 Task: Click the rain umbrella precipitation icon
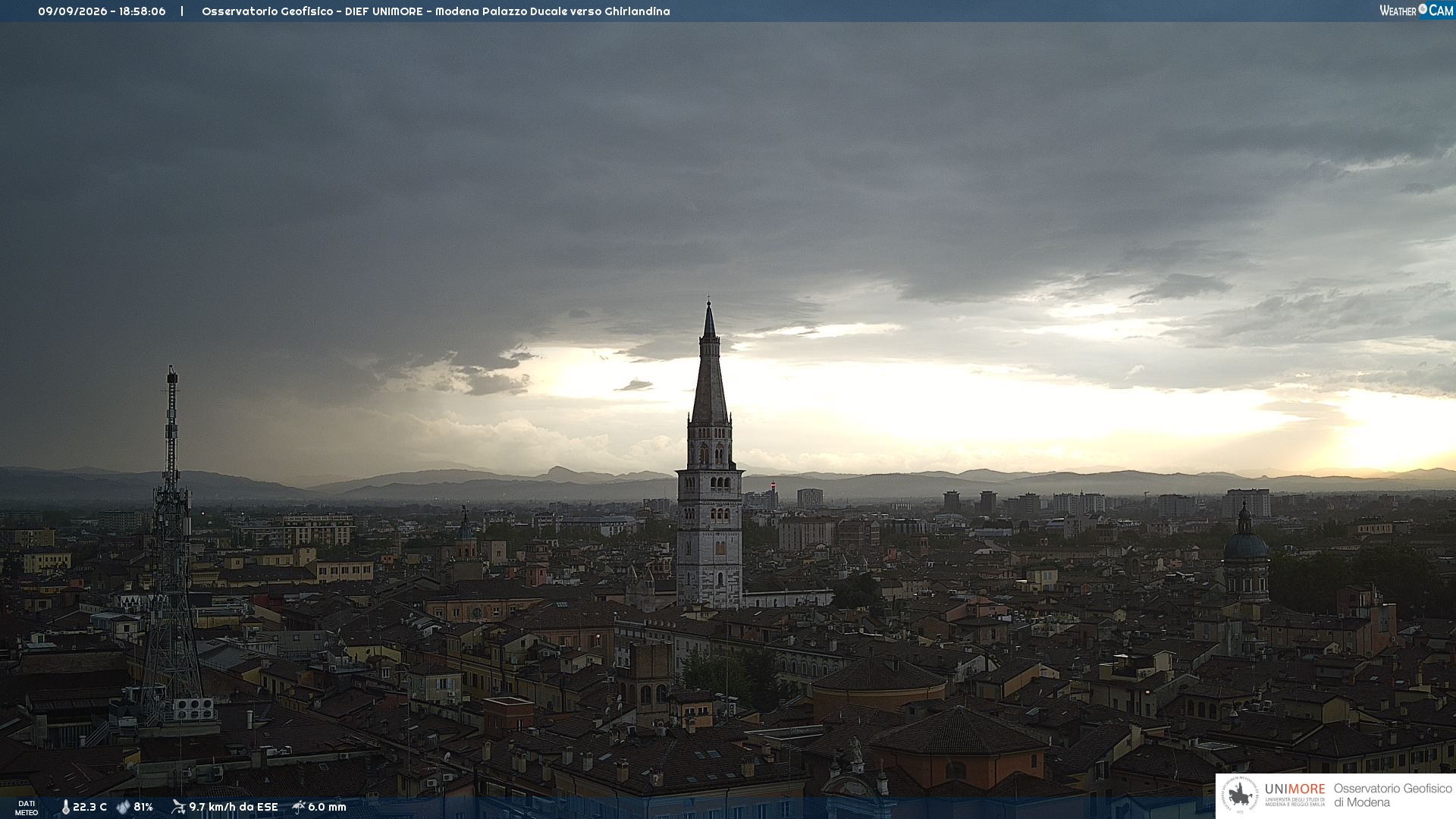click(x=299, y=807)
